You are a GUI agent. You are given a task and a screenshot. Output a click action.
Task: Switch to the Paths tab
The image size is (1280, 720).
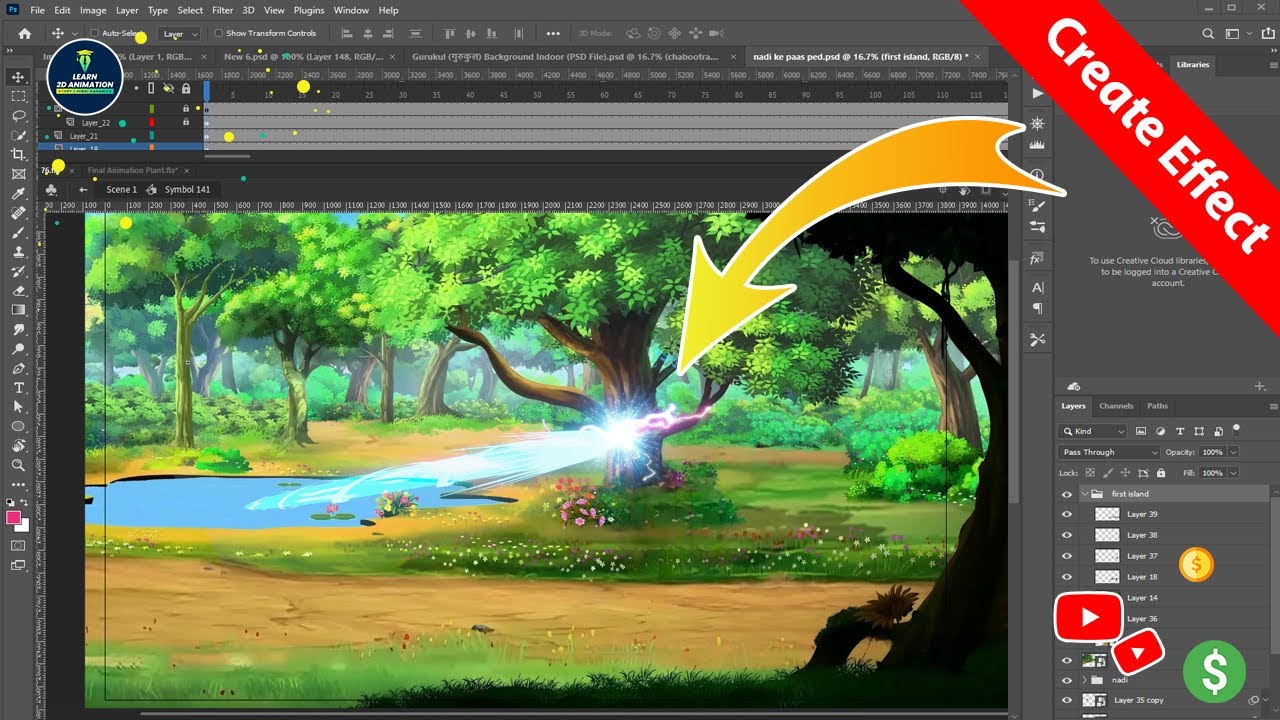pos(1157,406)
